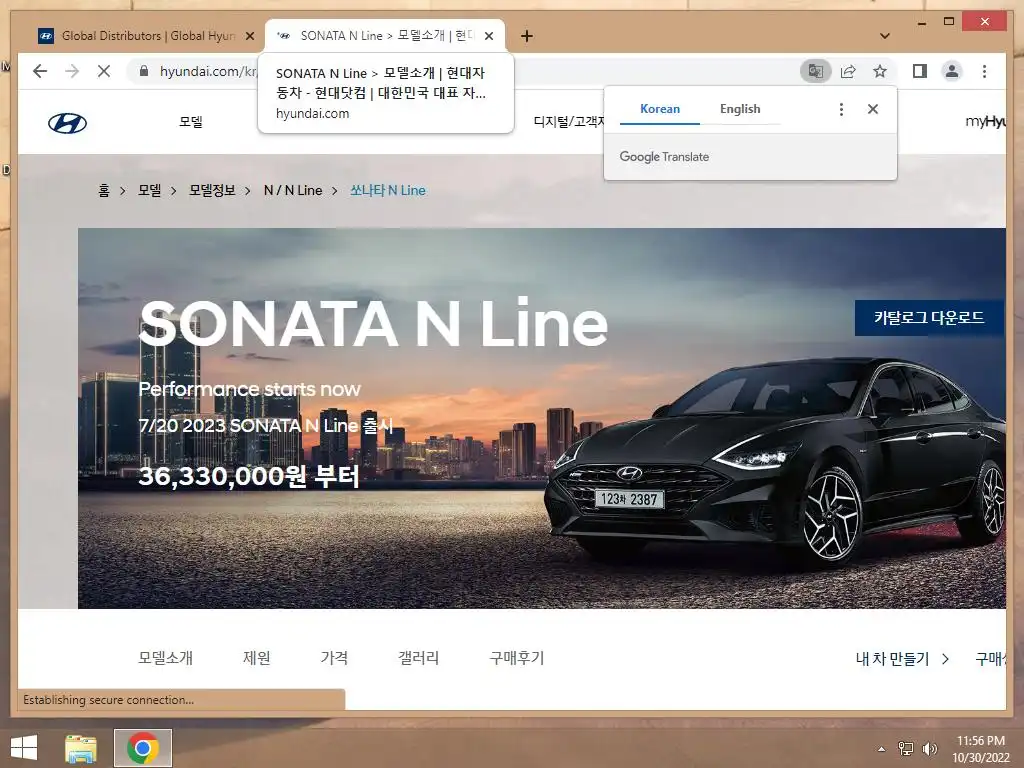Open the myHyundai link
1024x768 pixels.
pos(985,121)
